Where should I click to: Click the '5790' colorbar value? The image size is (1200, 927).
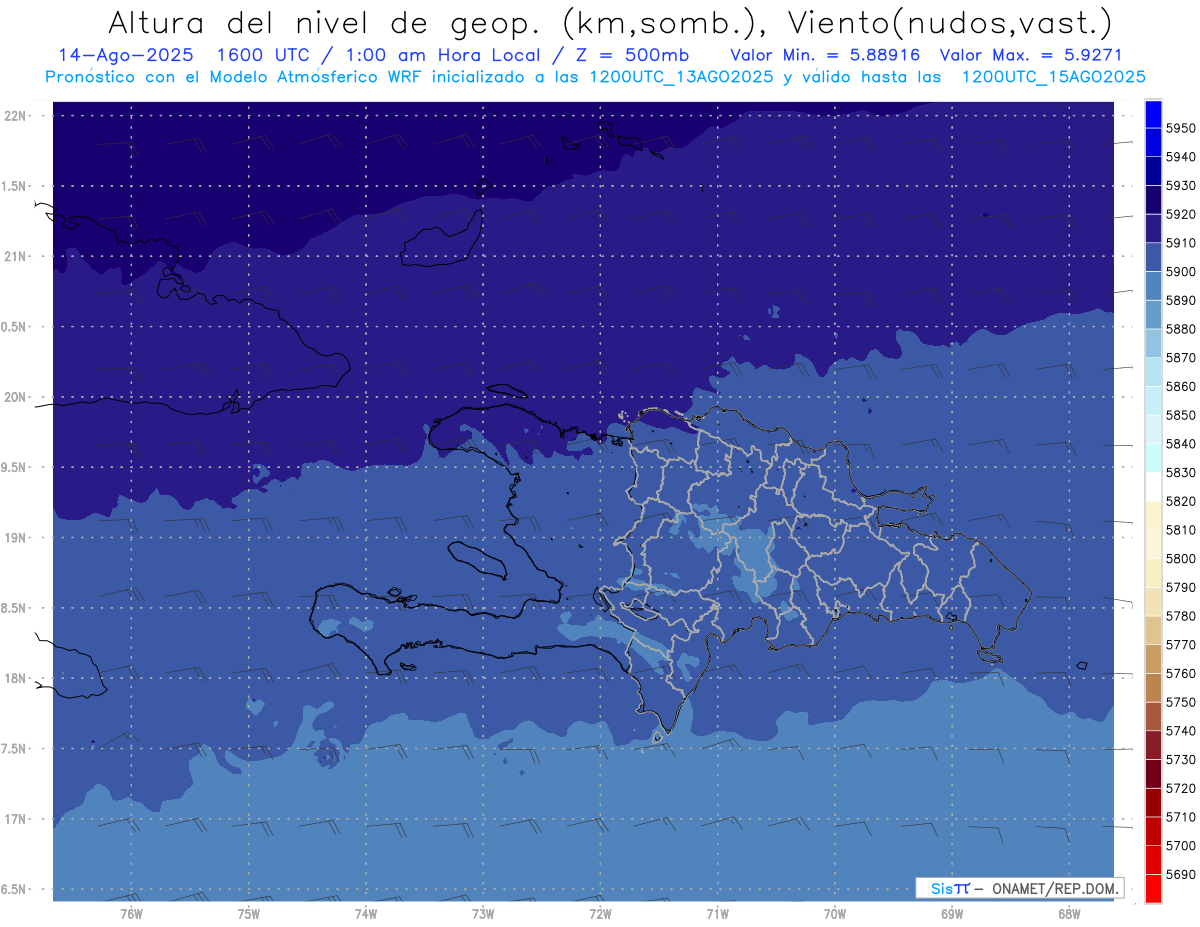point(1181,587)
